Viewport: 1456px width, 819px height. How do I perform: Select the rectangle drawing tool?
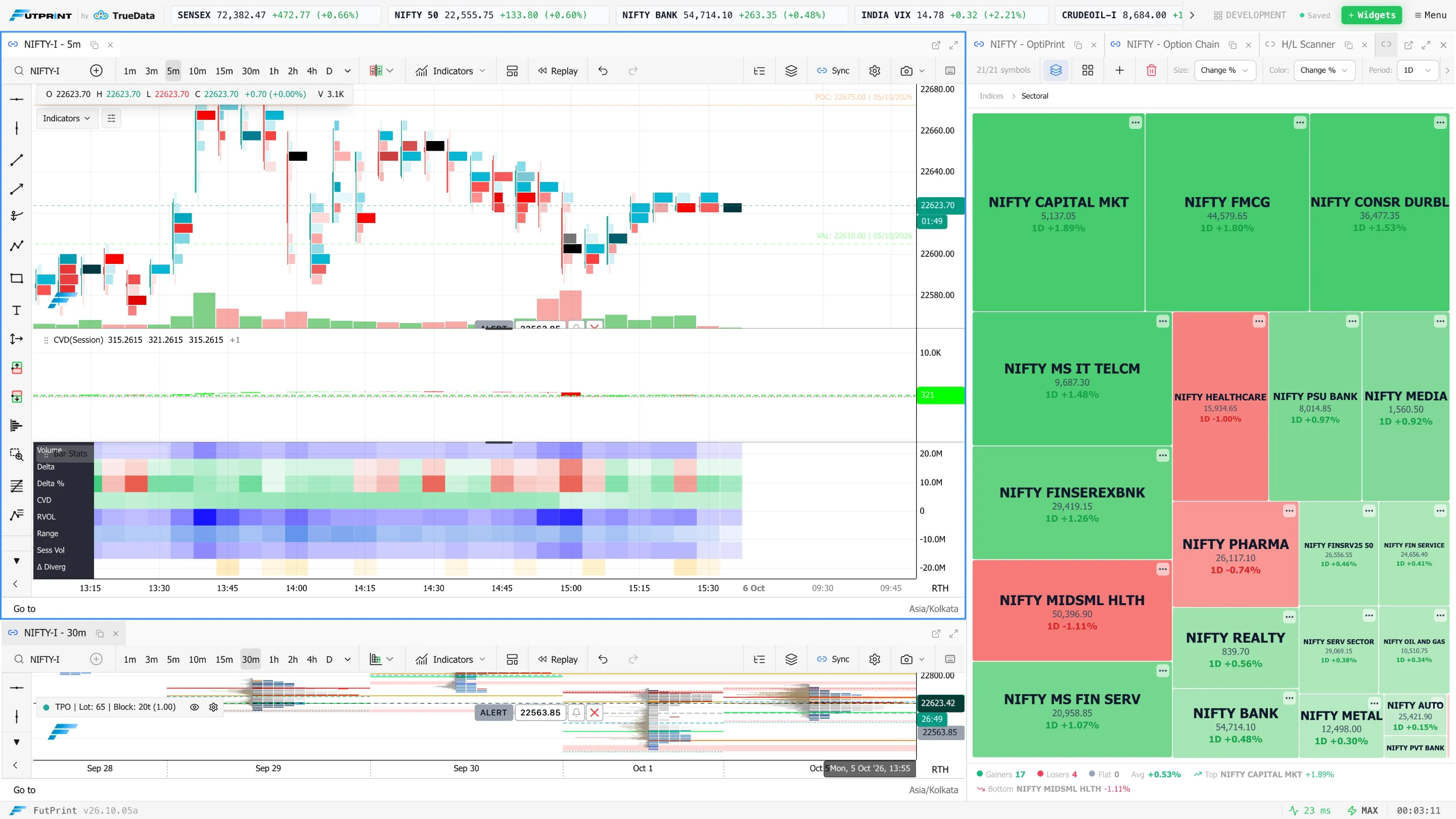[16, 278]
